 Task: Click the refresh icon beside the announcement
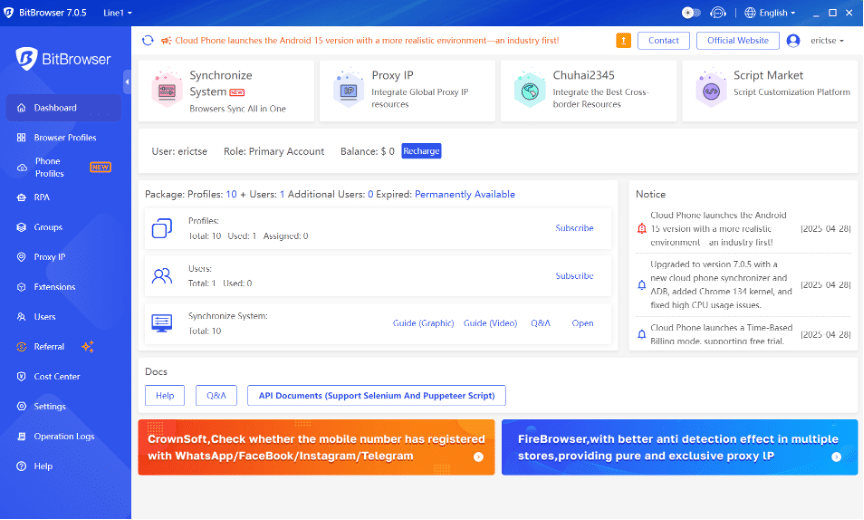[x=147, y=40]
